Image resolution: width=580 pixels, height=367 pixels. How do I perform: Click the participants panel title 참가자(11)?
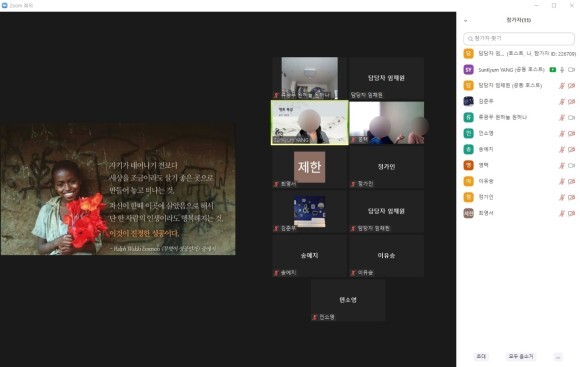[519, 20]
